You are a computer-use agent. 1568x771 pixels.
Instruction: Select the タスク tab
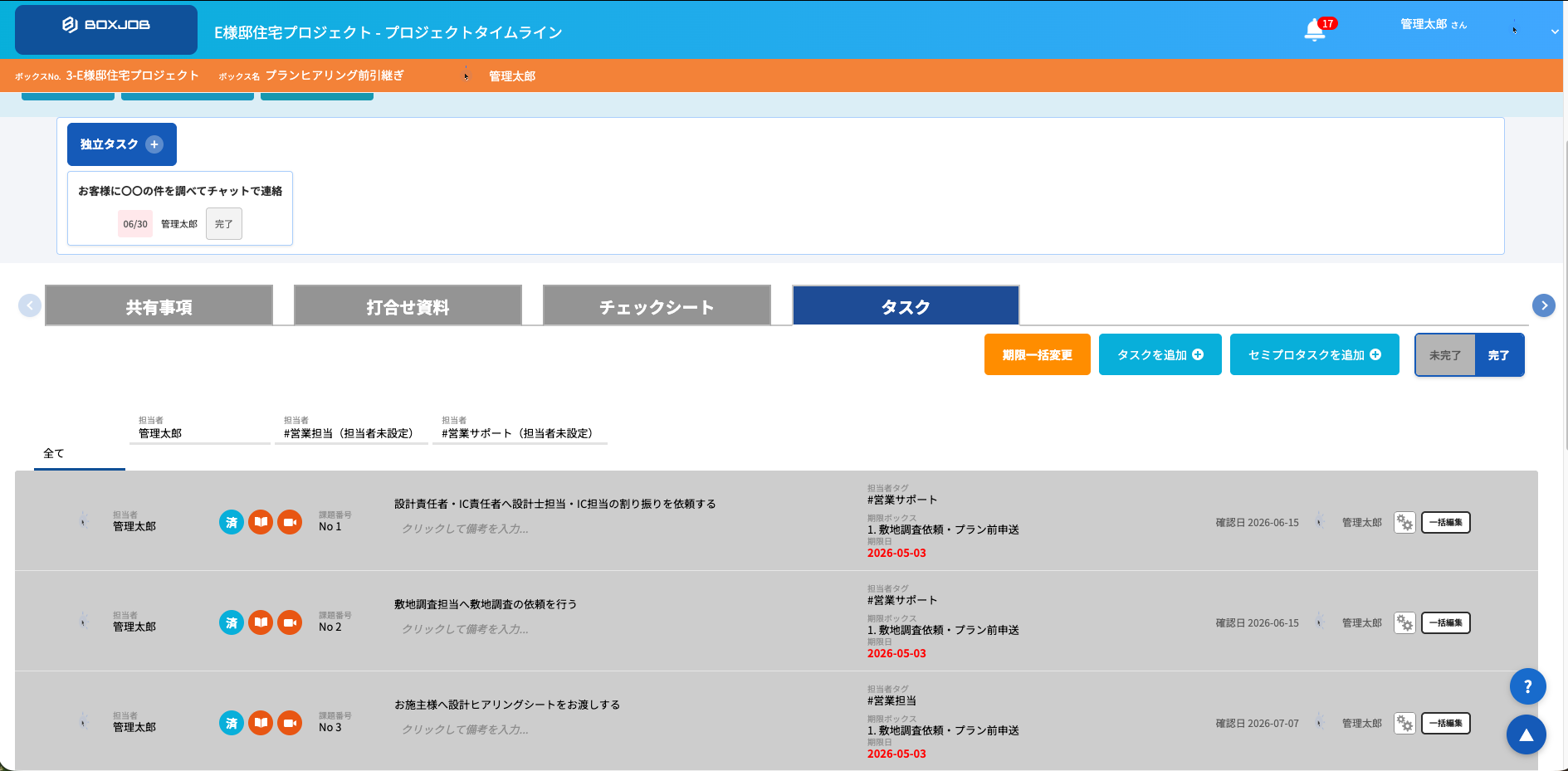(x=906, y=305)
